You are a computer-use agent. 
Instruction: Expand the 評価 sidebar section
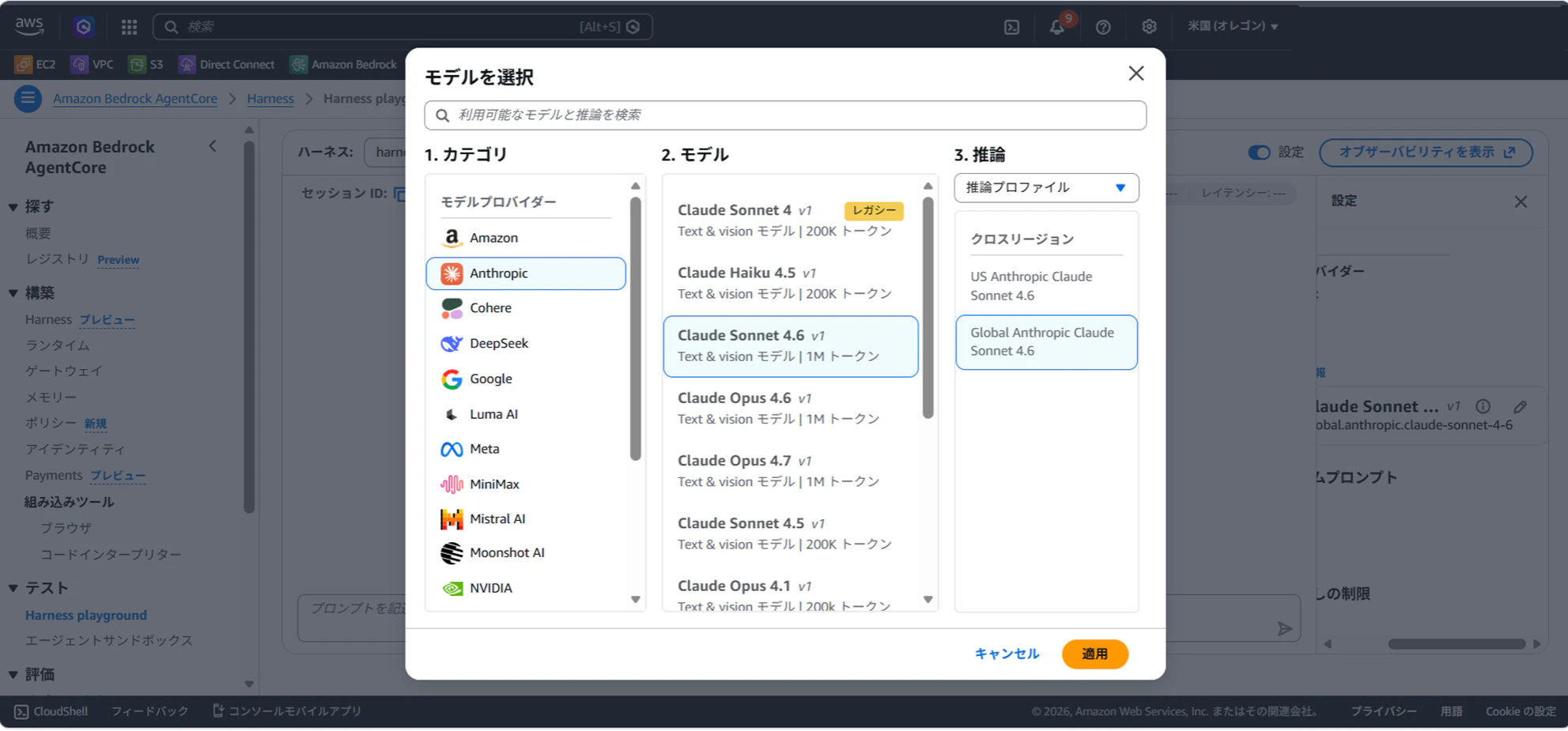click(13, 675)
